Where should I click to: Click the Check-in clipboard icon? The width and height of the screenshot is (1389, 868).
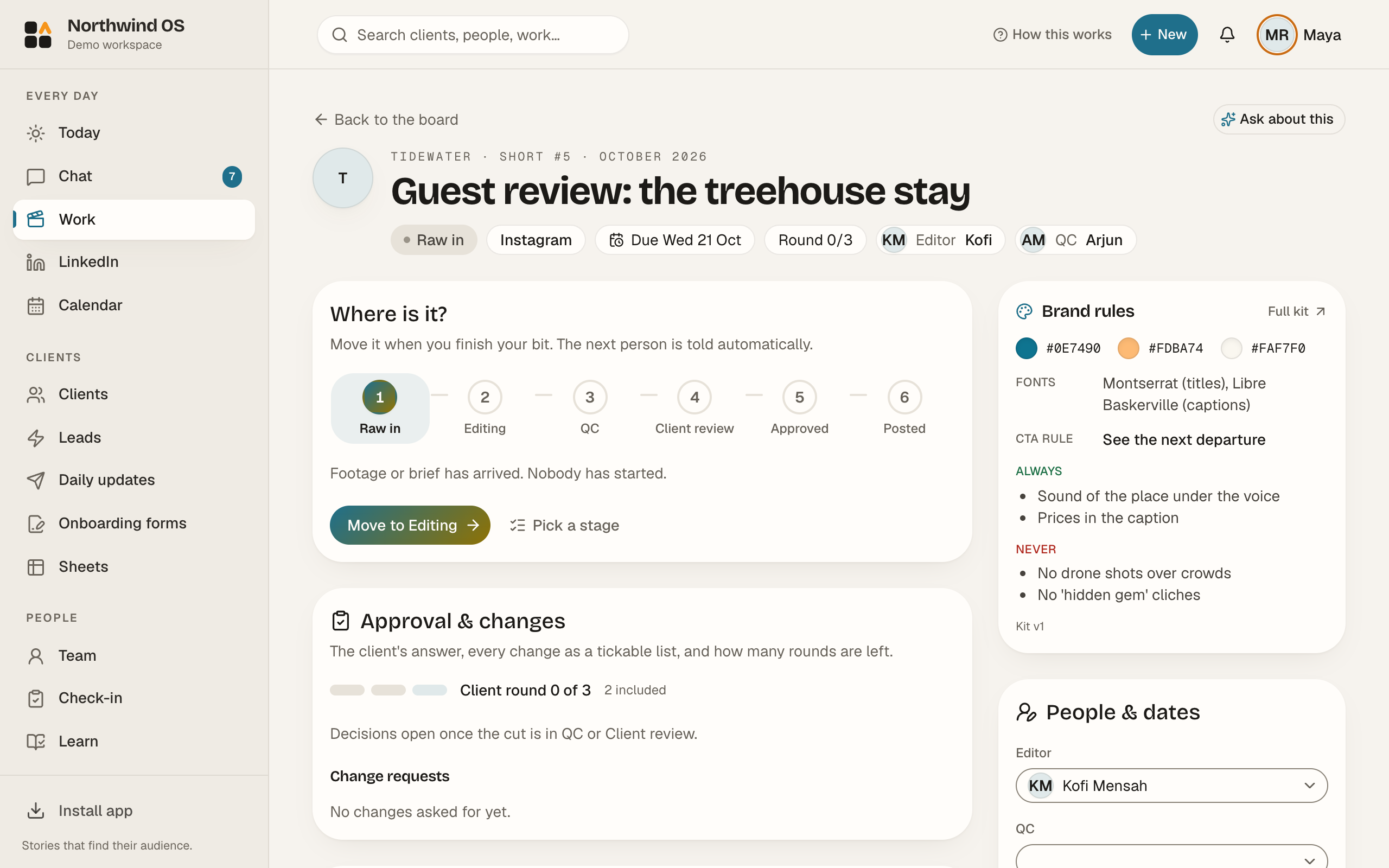(36, 698)
